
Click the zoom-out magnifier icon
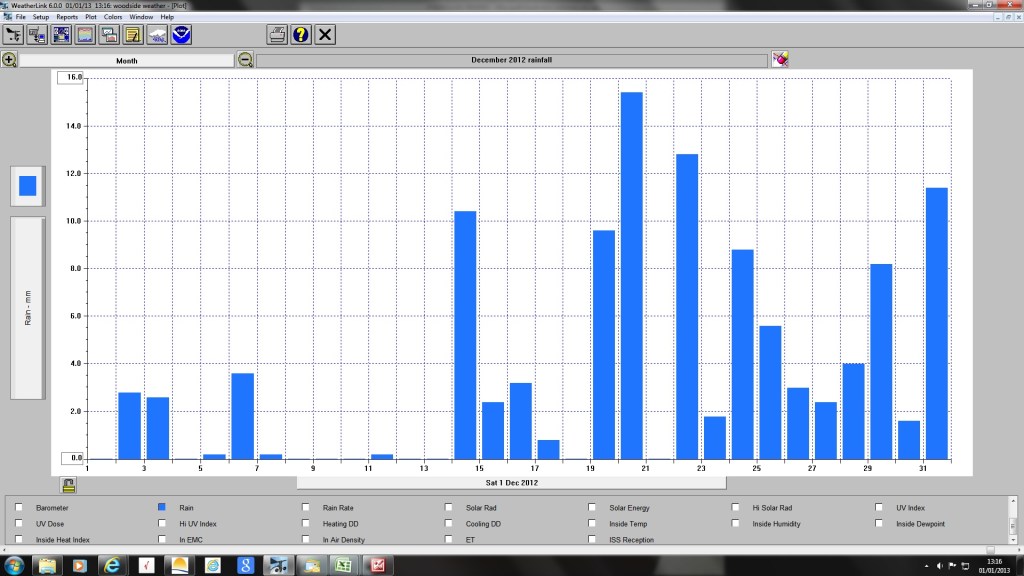[244, 59]
